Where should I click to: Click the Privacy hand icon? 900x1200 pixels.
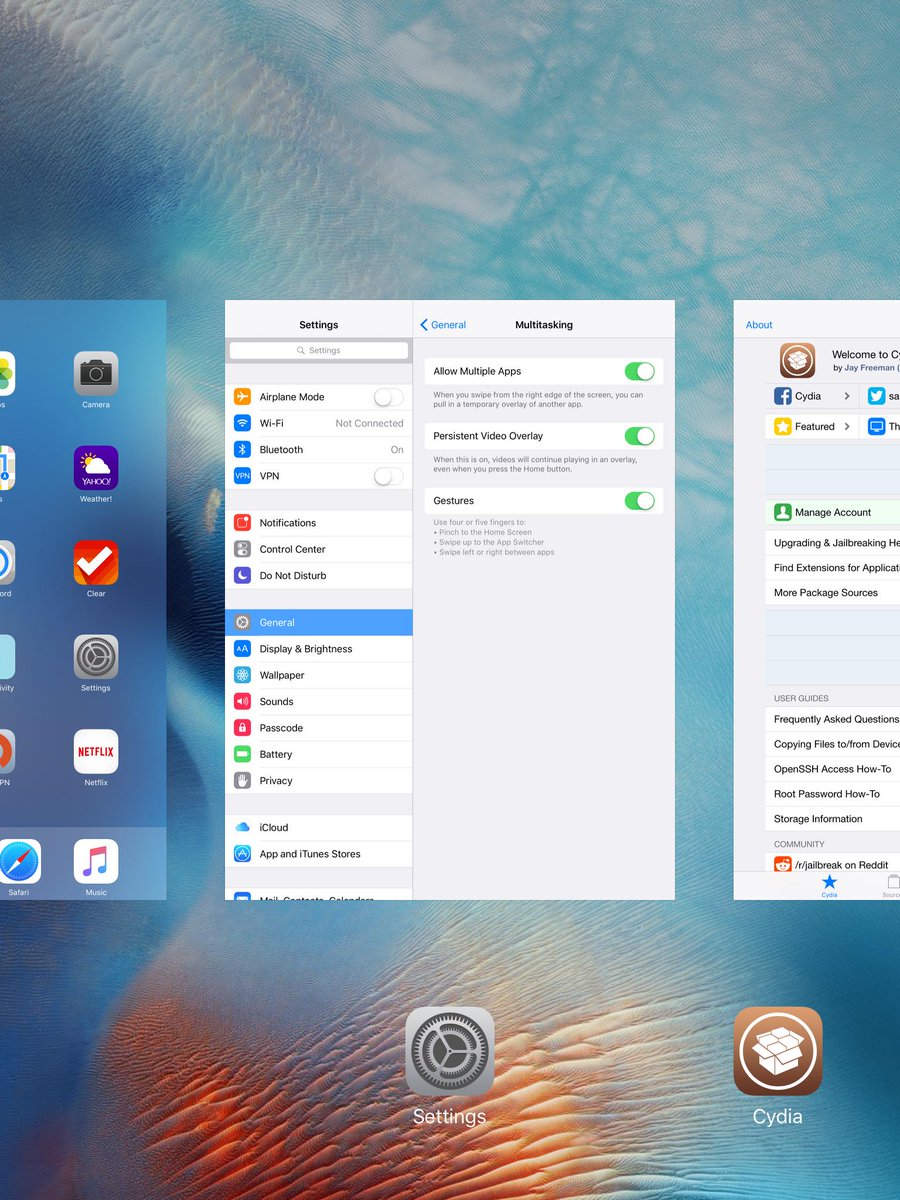pos(242,781)
